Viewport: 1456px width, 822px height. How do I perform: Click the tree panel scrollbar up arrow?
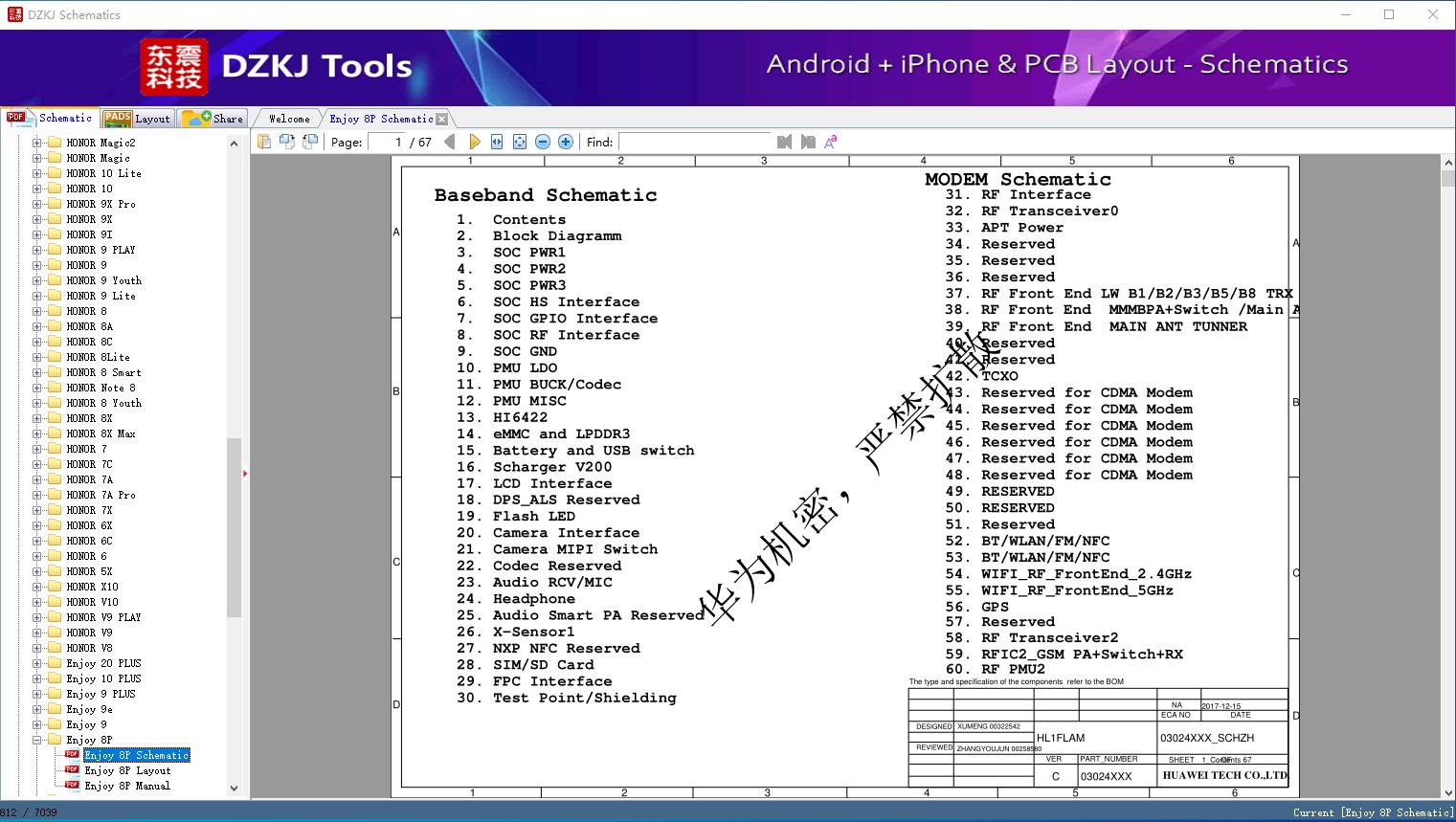pos(234,144)
